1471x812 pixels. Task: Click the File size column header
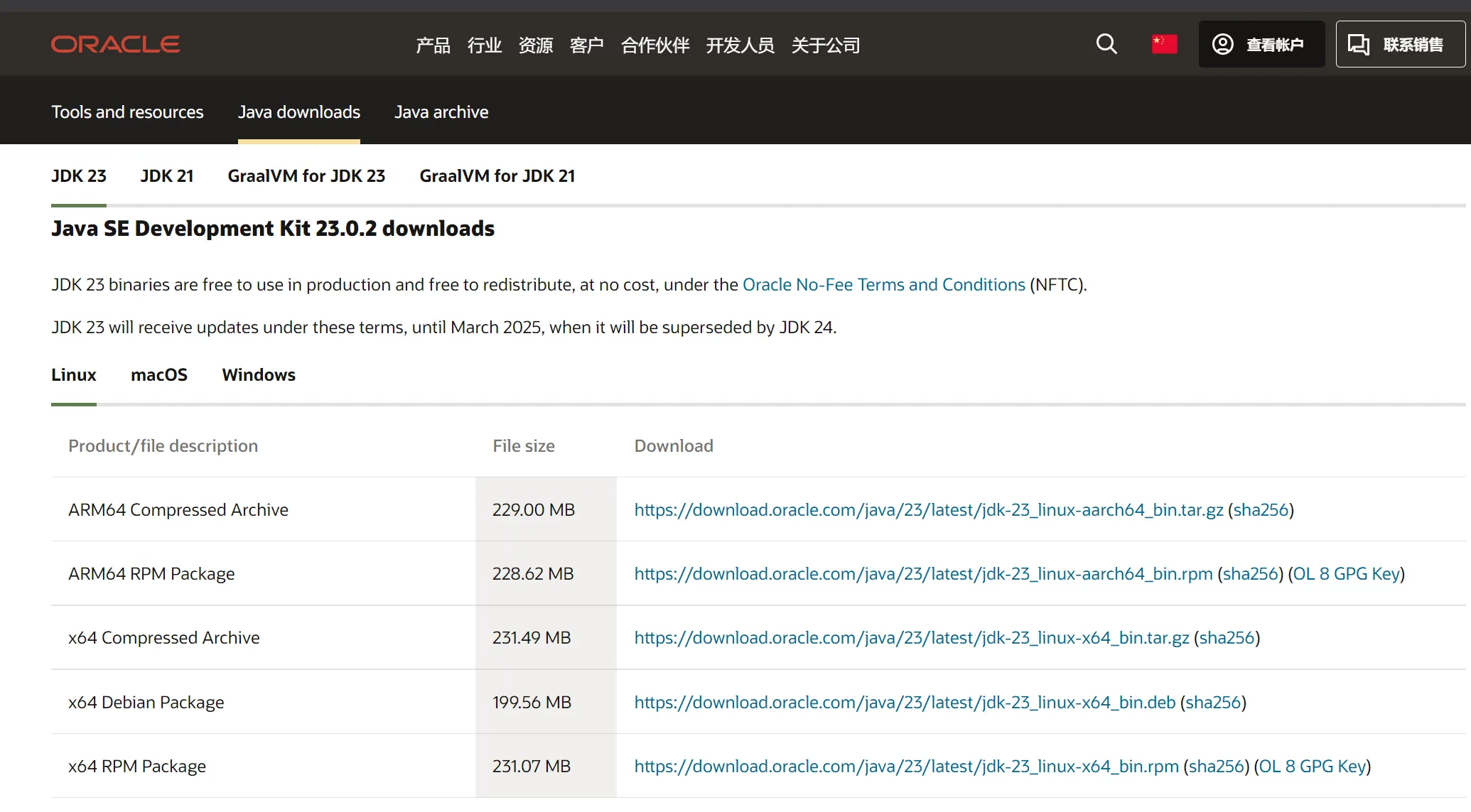tap(524, 446)
